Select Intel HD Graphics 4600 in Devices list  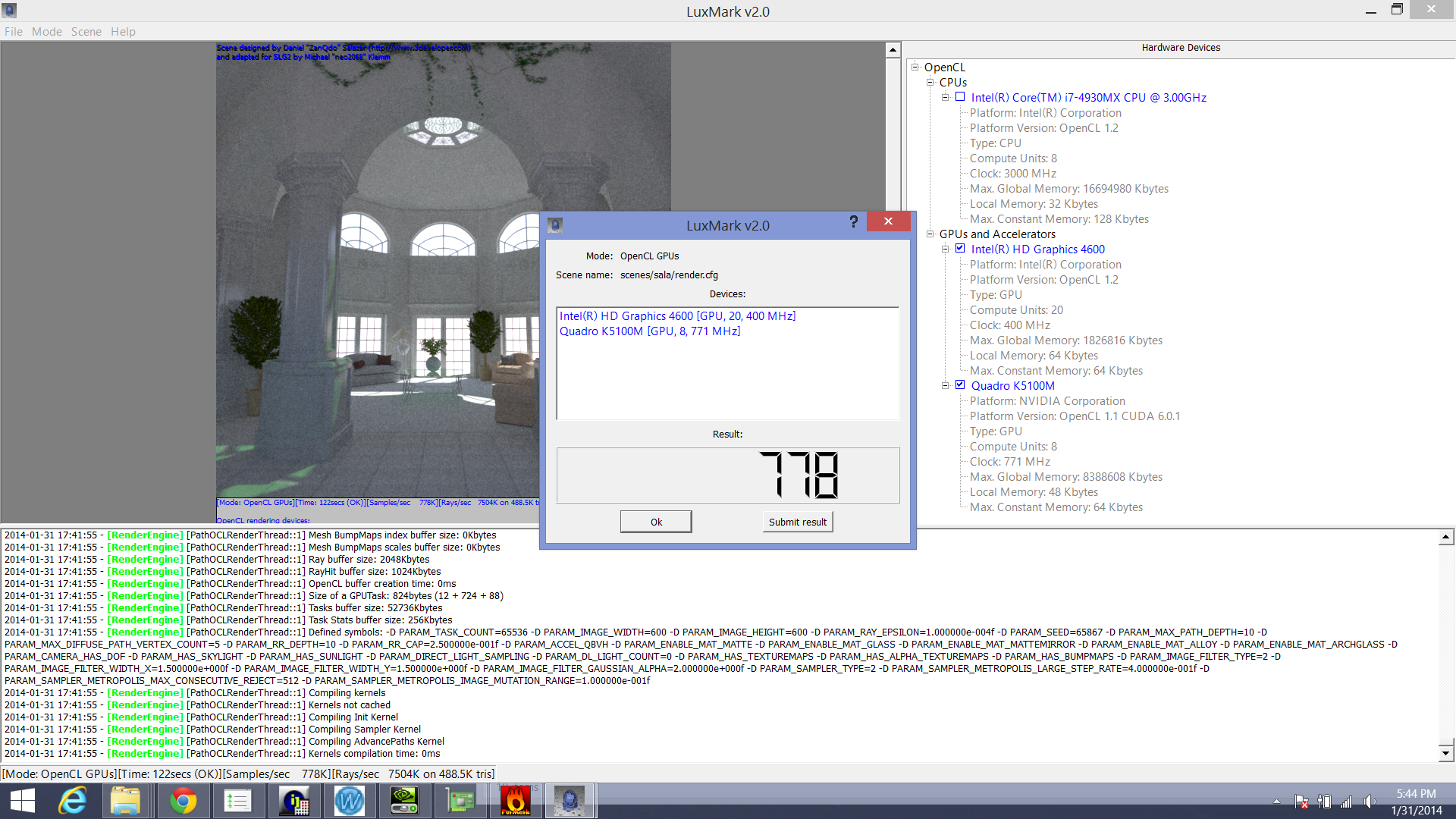point(677,316)
